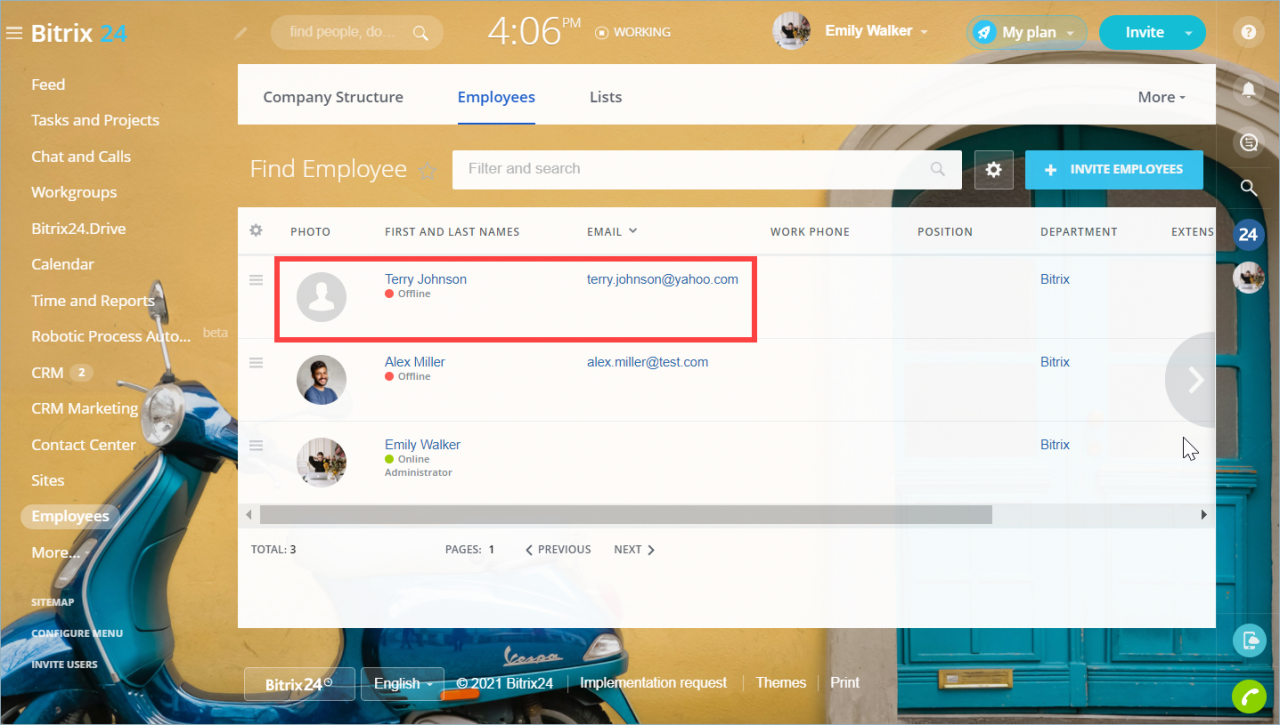Expand Emily Walker user menu in header
This screenshot has width=1280, height=725.
point(924,33)
